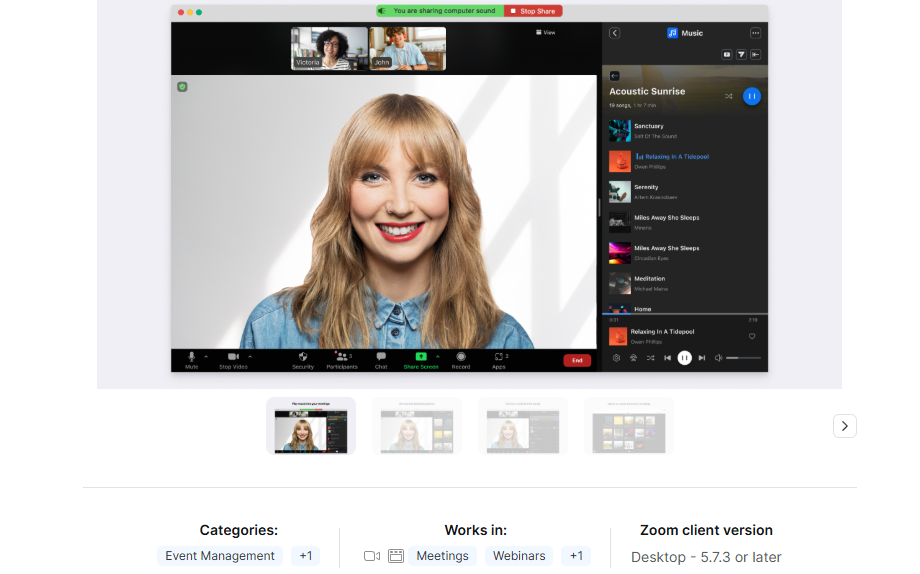Click the Event Management category tag
Screen dimensions: 920x574
pos(220,556)
